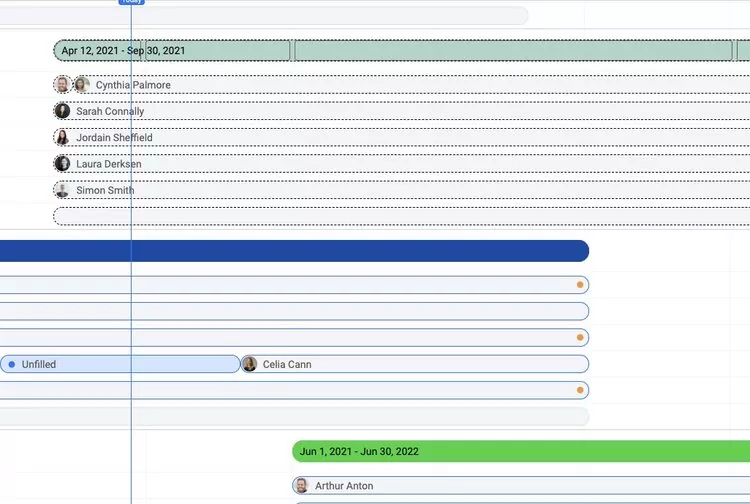
Task: Click orange dot on first row below dark blue bar
Action: click(580, 285)
